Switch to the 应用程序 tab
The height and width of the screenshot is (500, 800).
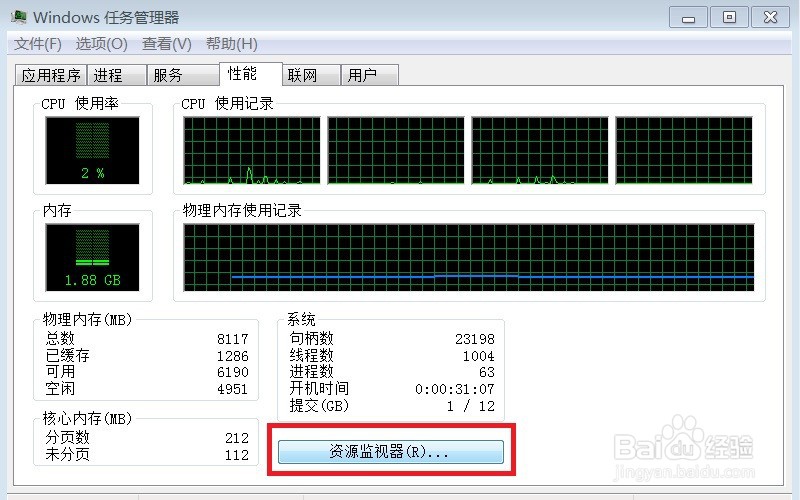click(x=51, y=75)
